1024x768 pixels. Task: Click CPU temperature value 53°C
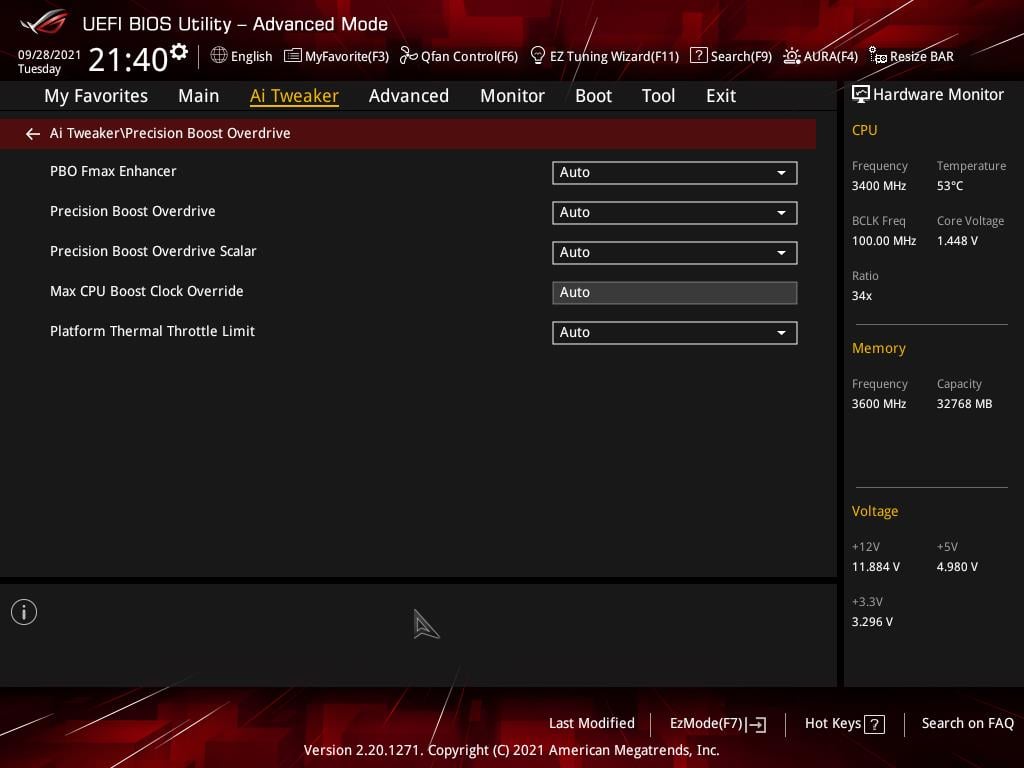950,186
